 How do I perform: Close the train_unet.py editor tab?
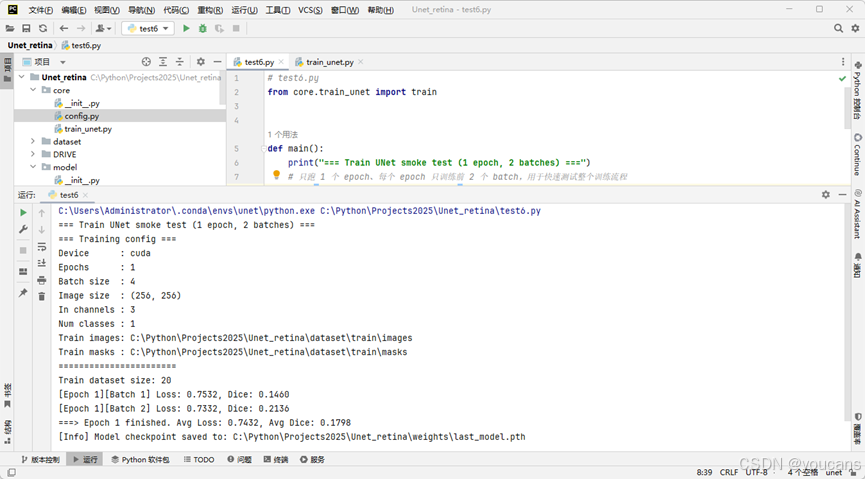click(360, 62)
